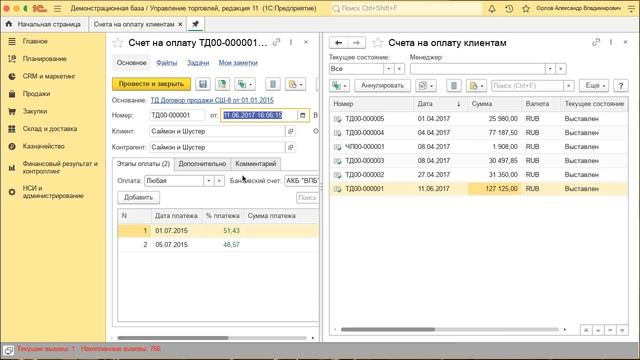640x360 pixels.
Task: Open Мои заметки link
Action: tap(238, 63)
